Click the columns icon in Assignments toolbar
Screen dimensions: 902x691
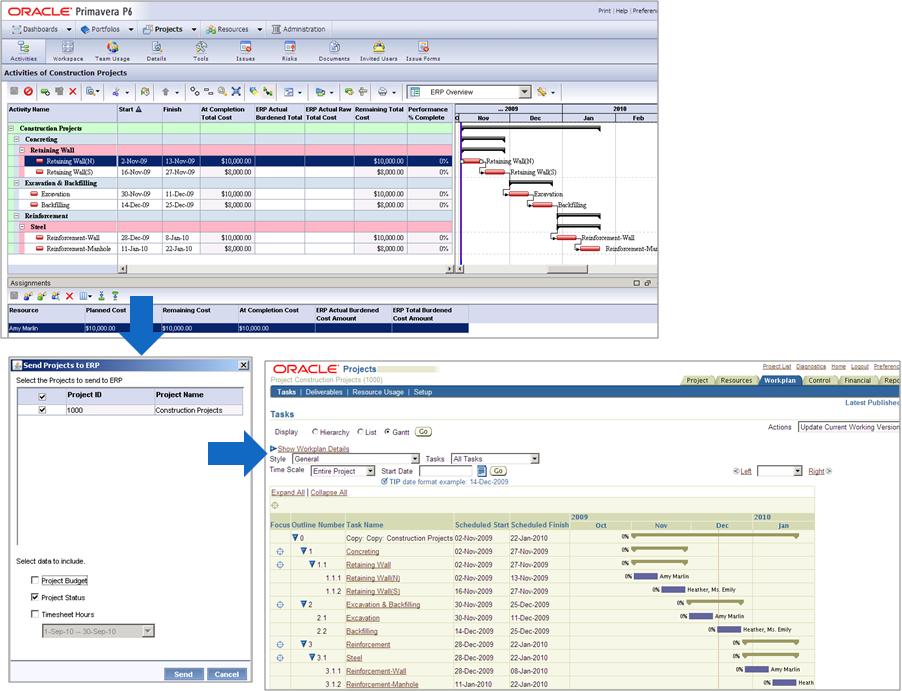click(84, 296)
